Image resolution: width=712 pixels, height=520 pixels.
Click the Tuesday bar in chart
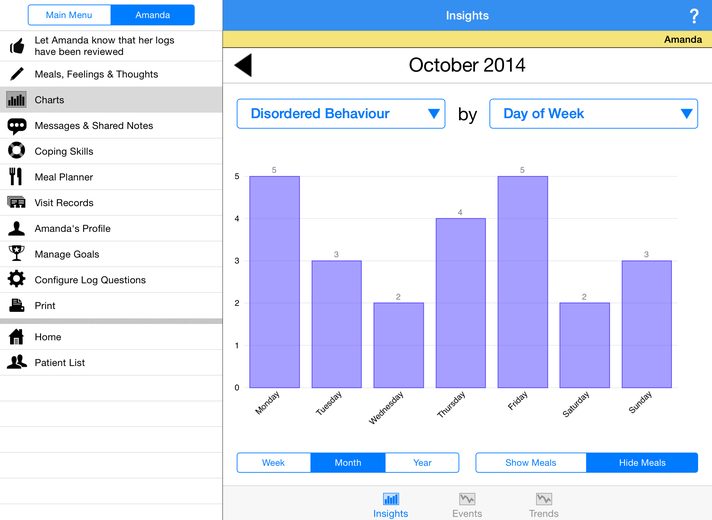pyautogui.click(x=336, y=324)
